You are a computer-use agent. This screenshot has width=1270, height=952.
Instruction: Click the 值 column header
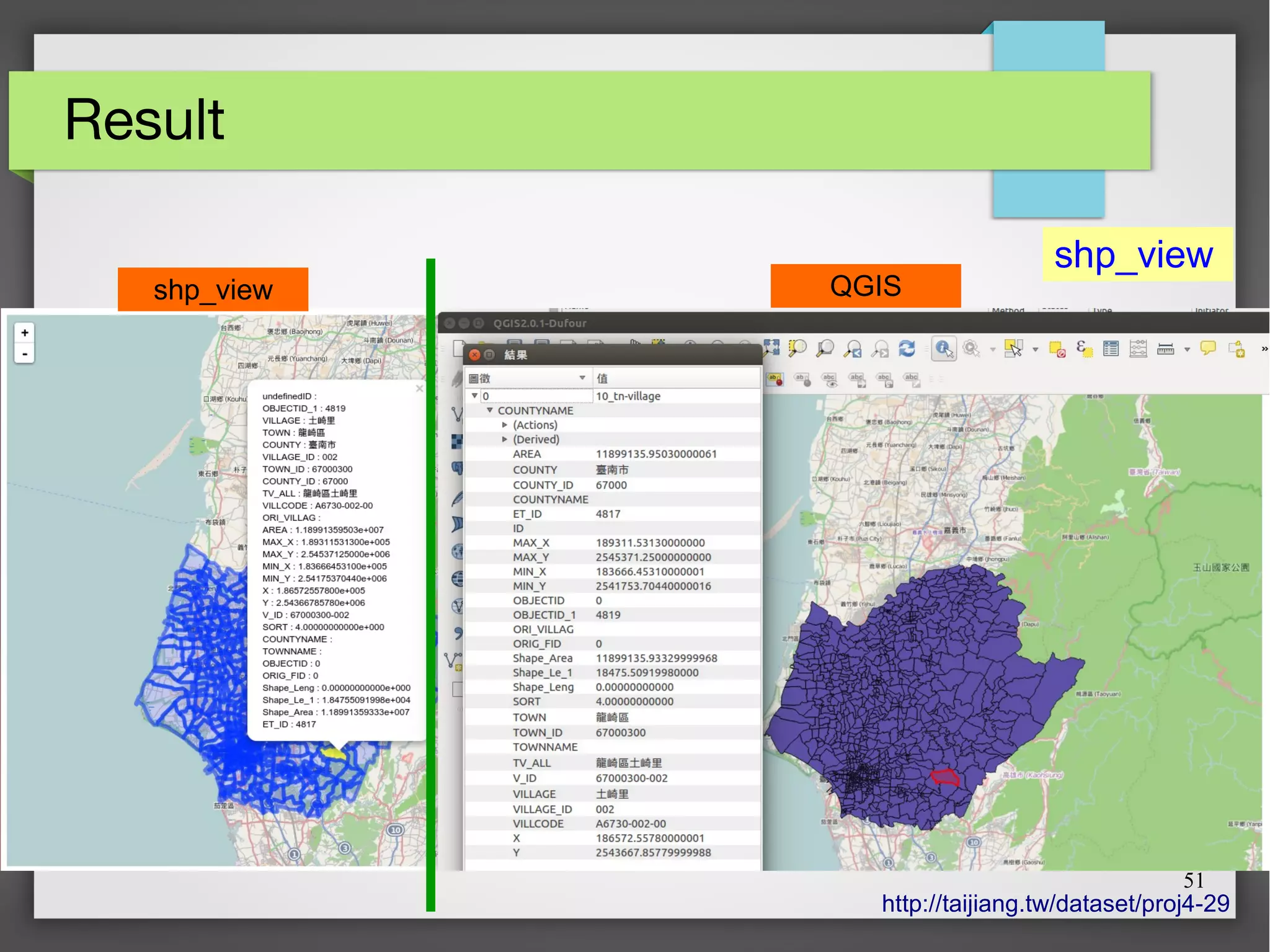(x=676, y=378)
